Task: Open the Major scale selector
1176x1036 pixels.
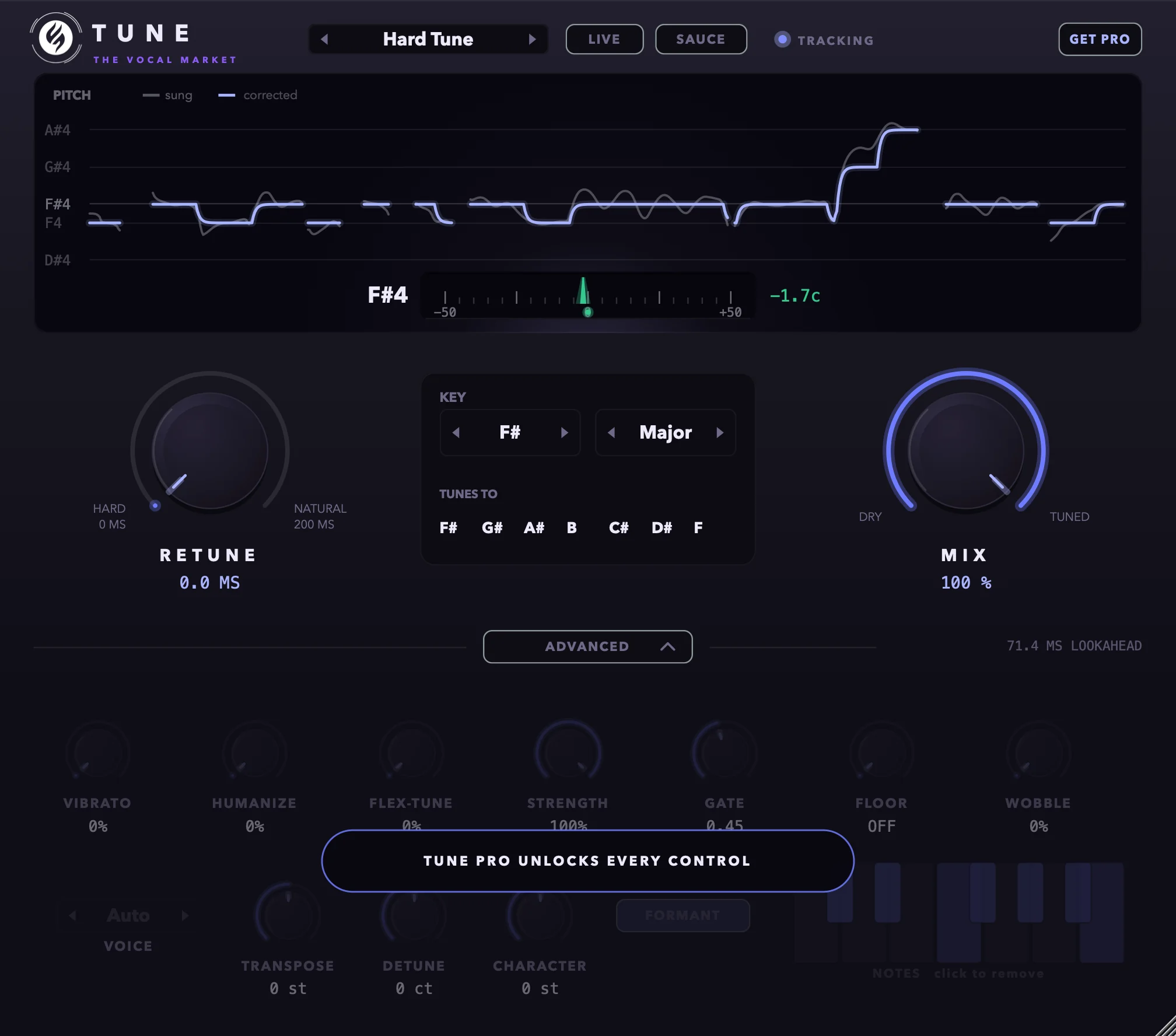Action: pyautogui.click(x=666, y=432)
